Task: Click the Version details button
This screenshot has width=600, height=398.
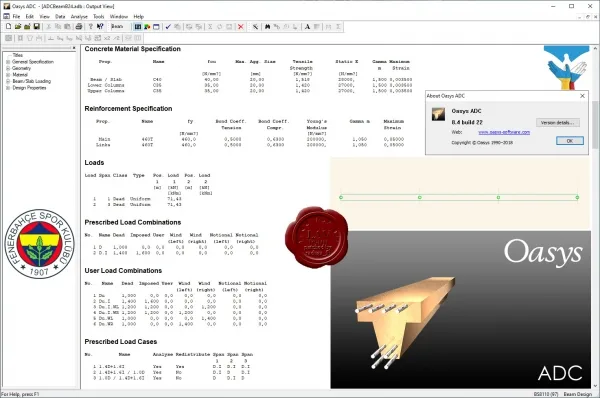Action: [x=558, y=122]
